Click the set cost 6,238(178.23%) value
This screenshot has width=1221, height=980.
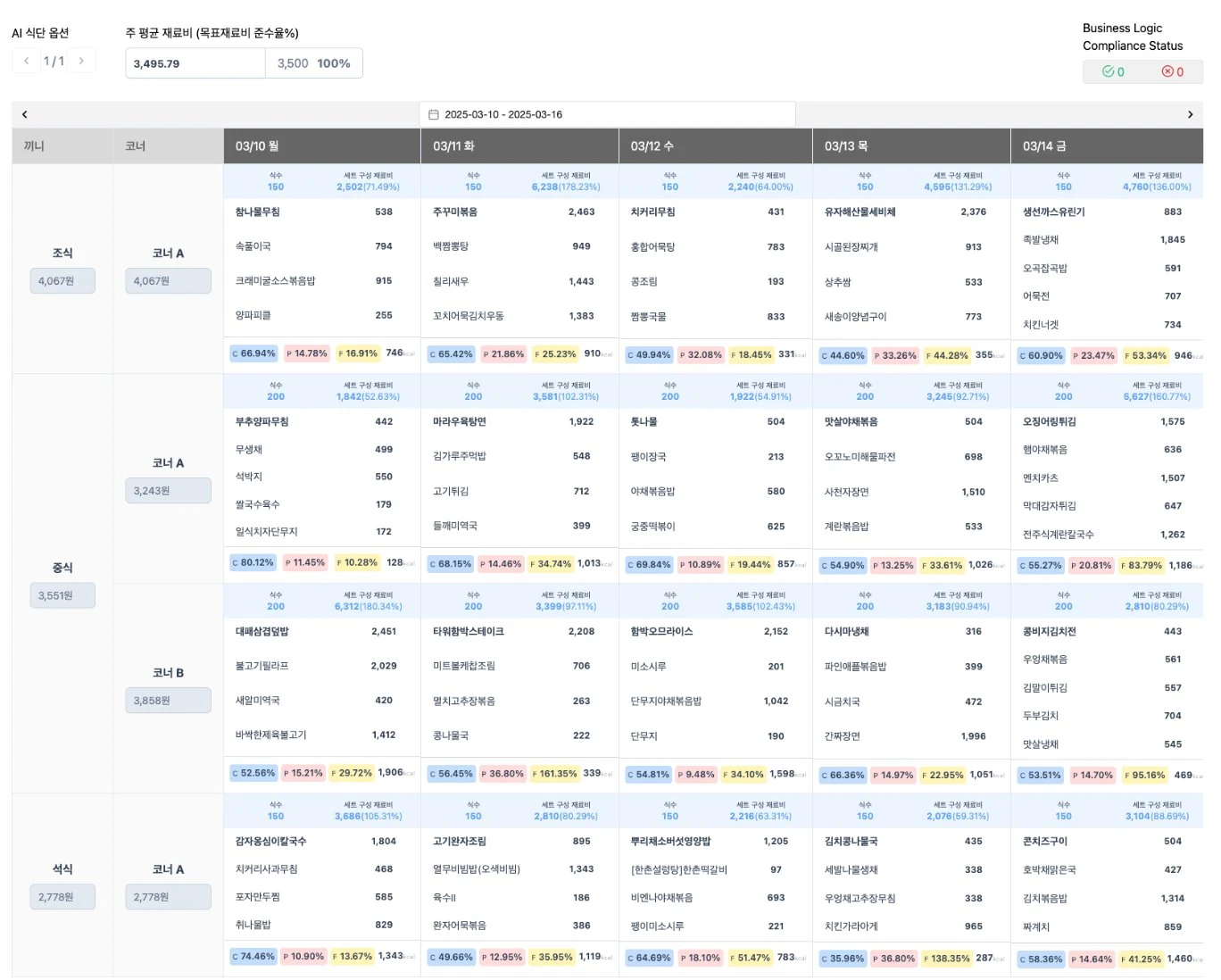point(566,187)
